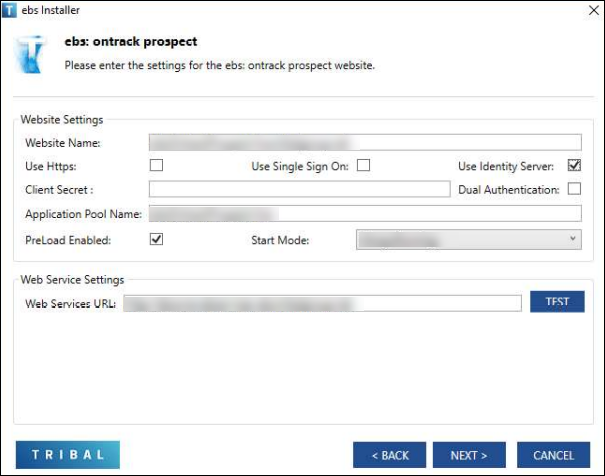Click the 'Web Service Settings' group label
The height and width of the screenshot is (476, 605).
pos(73,280)
